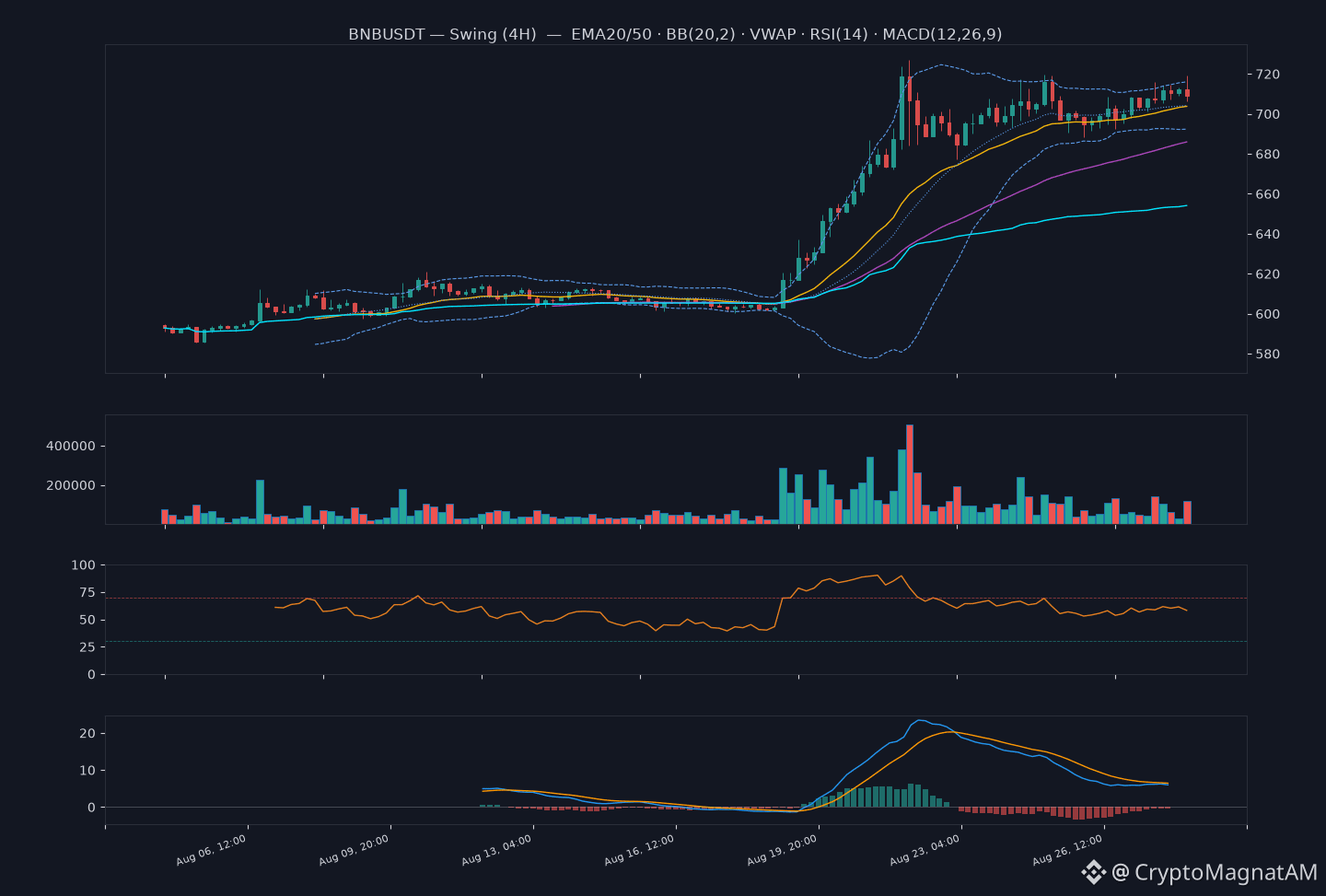Viewport: 1326px width, 896px height.
Task: Click the BNBUSDT Swing (4H) chart title
Action: (x=675, y=34)
